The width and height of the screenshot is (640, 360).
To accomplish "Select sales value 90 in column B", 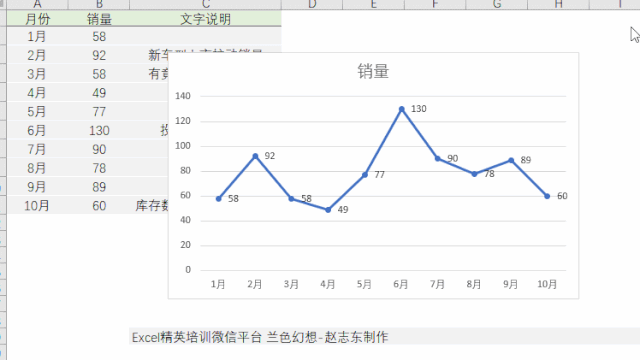I will click(x=99, y=149).
